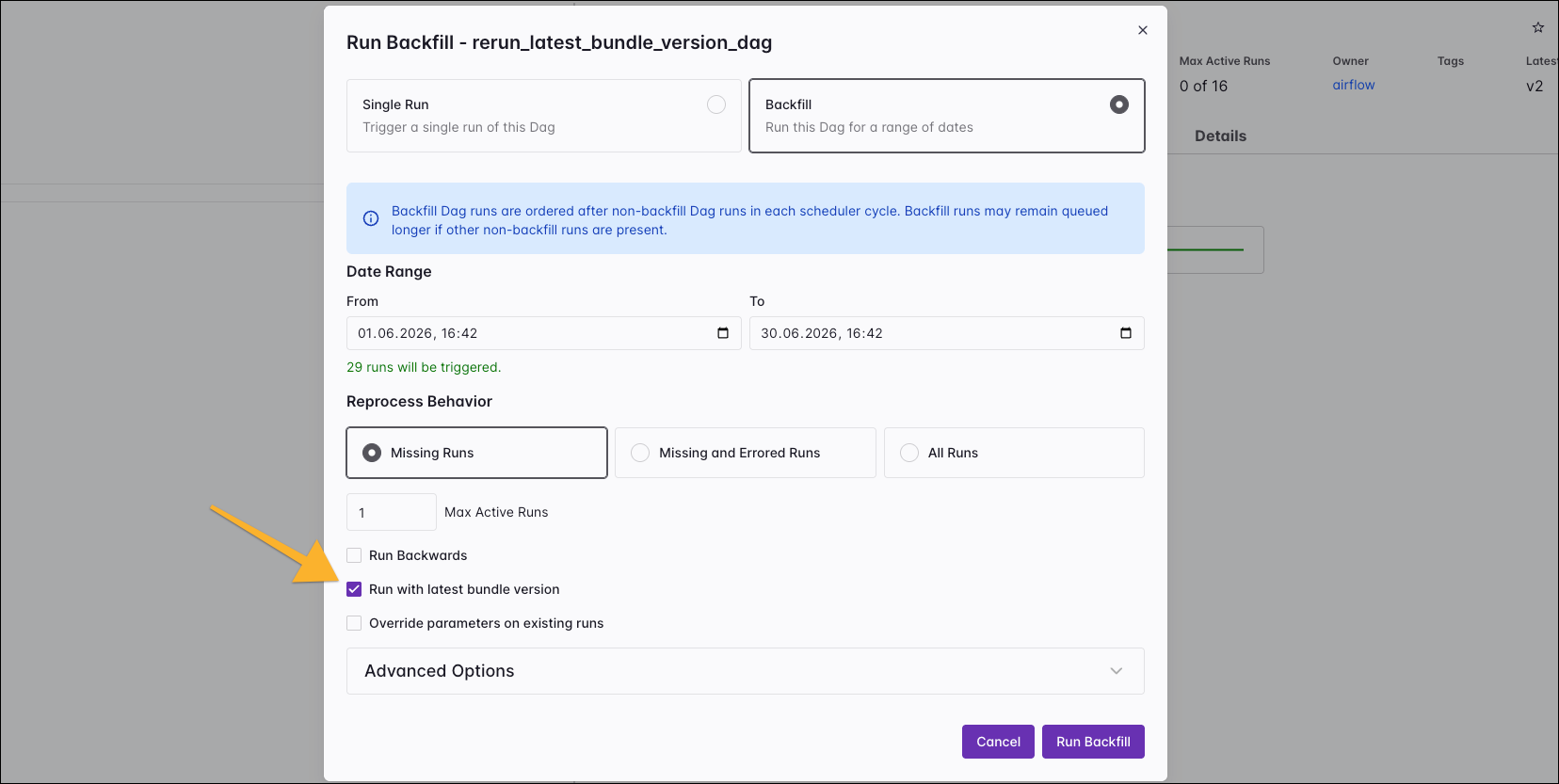Edit the To date field
Image resolution: width=1559 pixels, height=784 pixels.
coord(947,333)
